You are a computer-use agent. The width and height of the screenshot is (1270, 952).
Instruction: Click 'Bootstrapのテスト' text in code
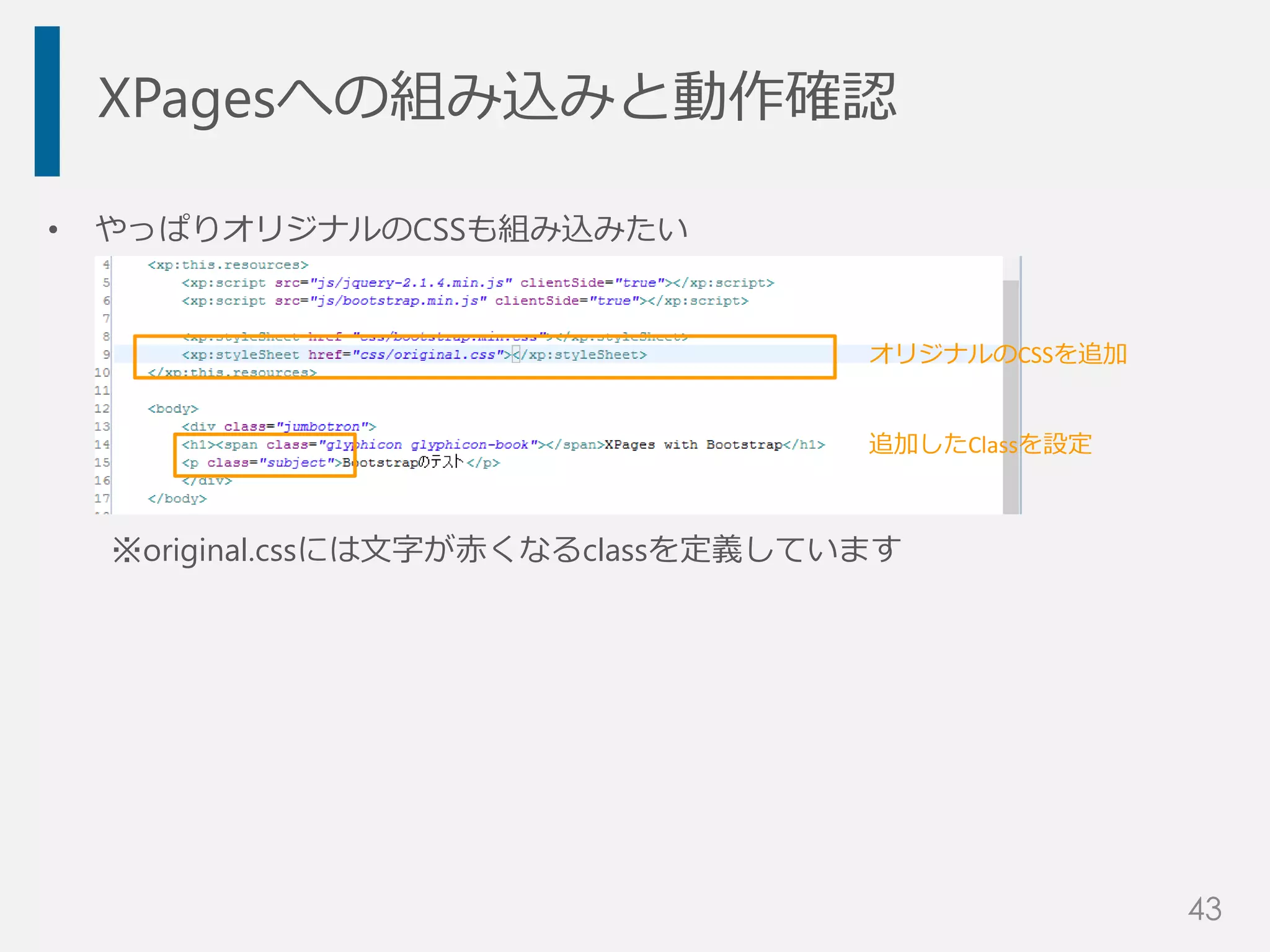click(403, 462)
